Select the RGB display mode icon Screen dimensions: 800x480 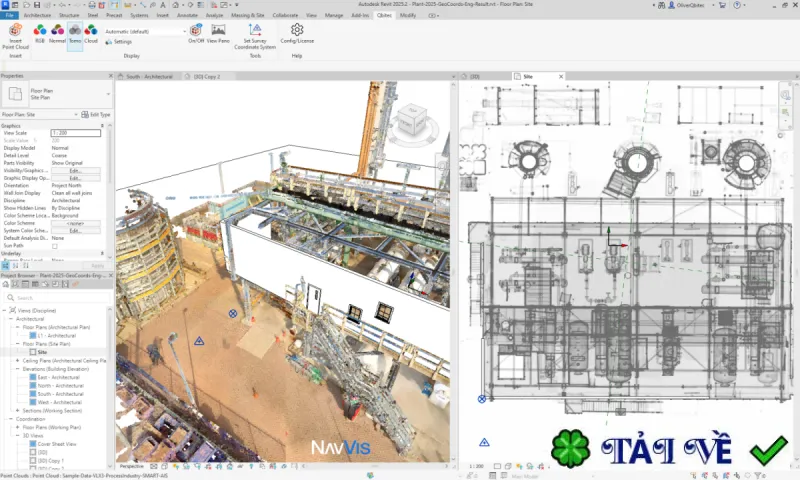pyautogui.click(x=40, y=31)
